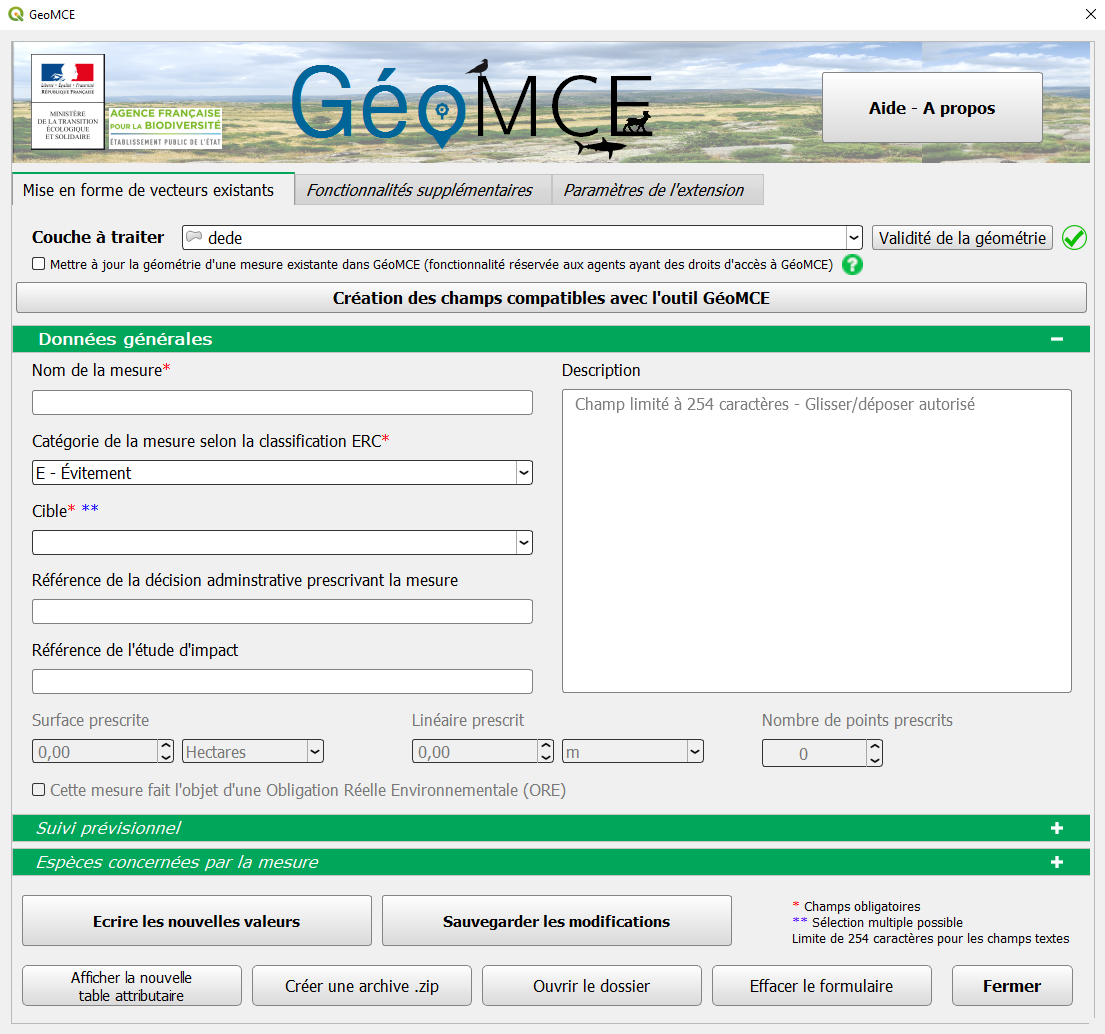Click the green geometry validity checkmark icon
The height and width of the screenshot is (1034, 1105).
click(x=1074, y=238)
